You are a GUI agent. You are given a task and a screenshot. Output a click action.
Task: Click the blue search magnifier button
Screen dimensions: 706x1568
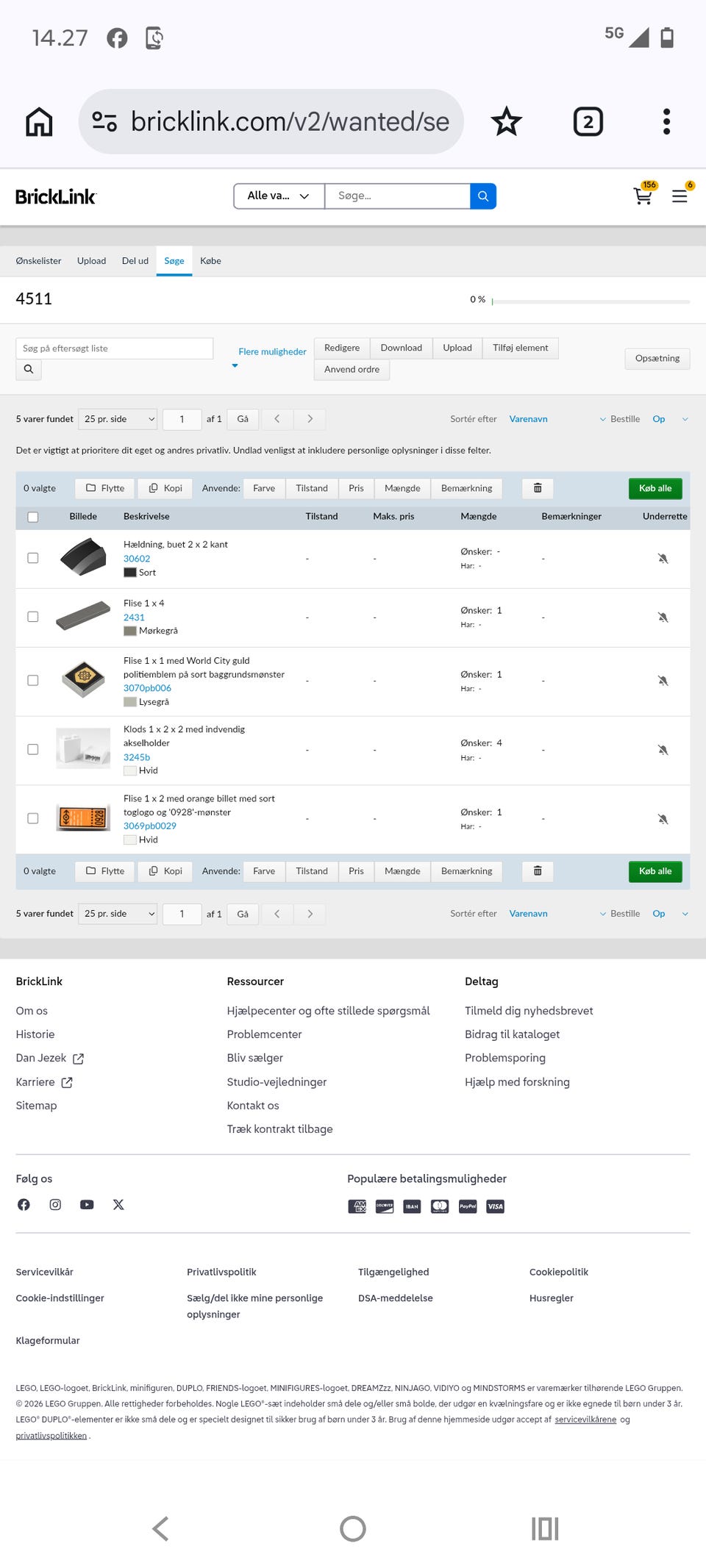pos(483,196)
